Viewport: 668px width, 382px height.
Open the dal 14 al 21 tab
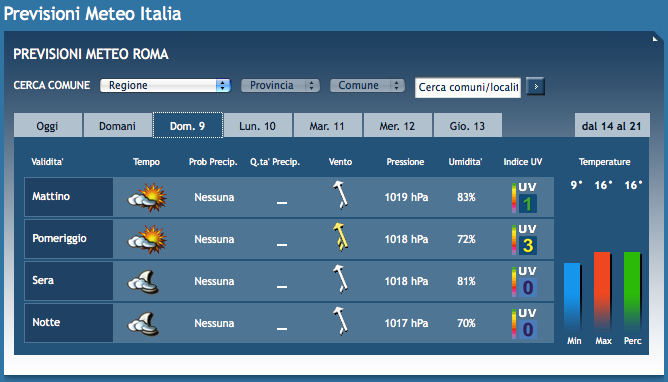tap(612, 125)
